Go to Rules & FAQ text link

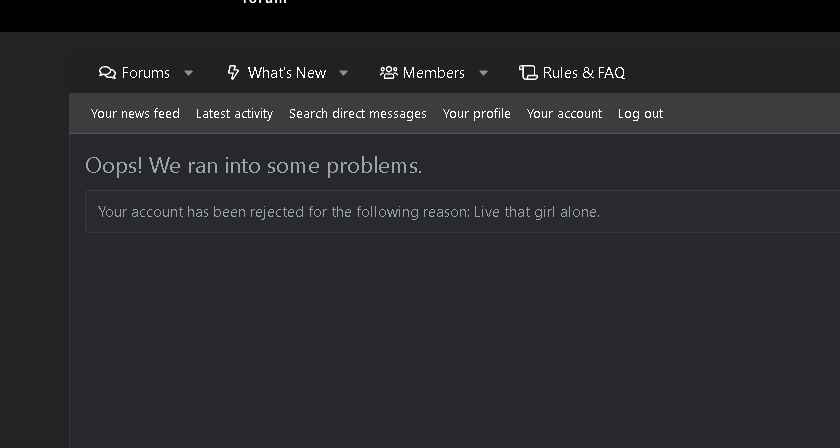(x=584, y=73)
